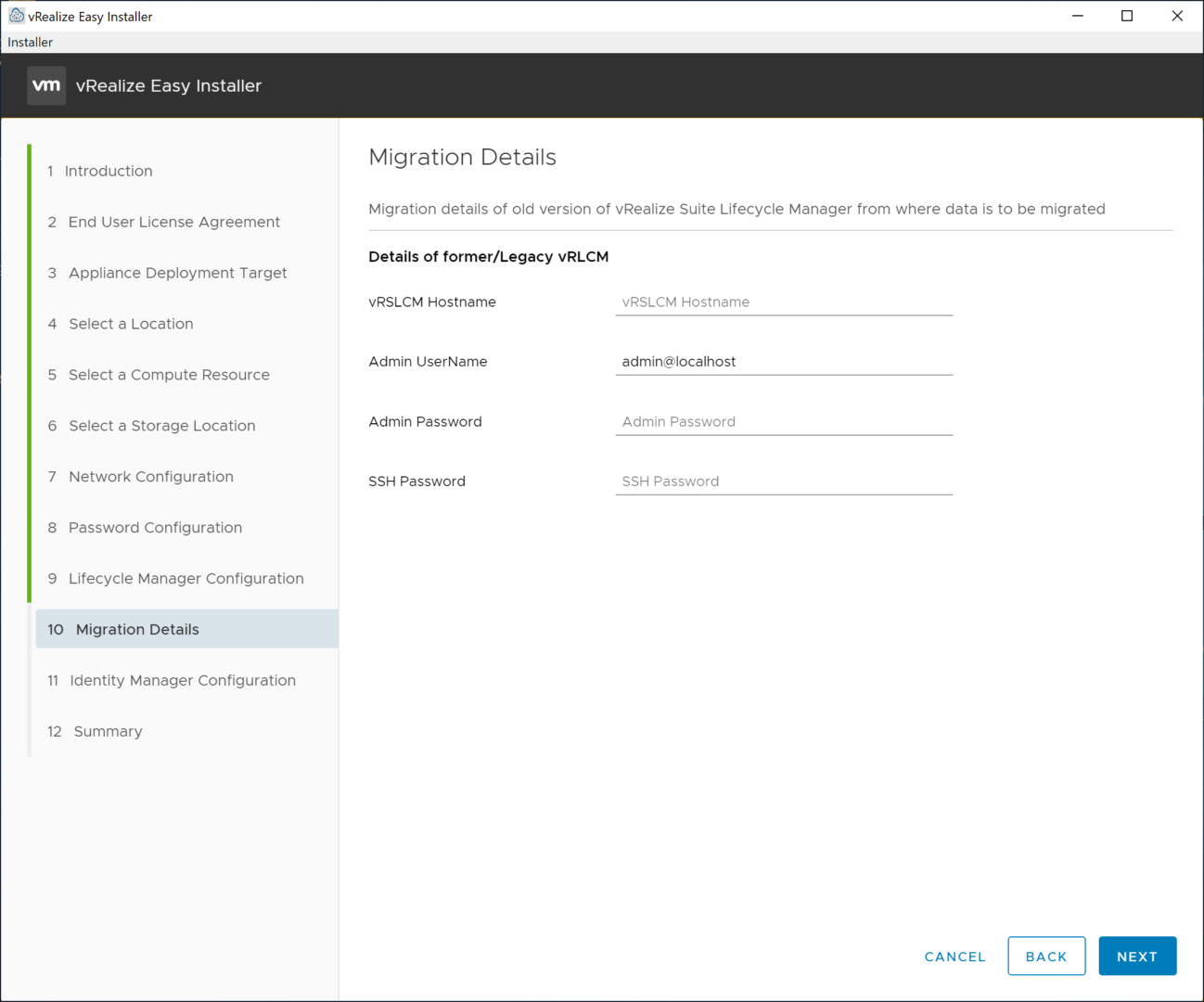
Task: Focus the Admin Password field
Action: coord(783,422)
